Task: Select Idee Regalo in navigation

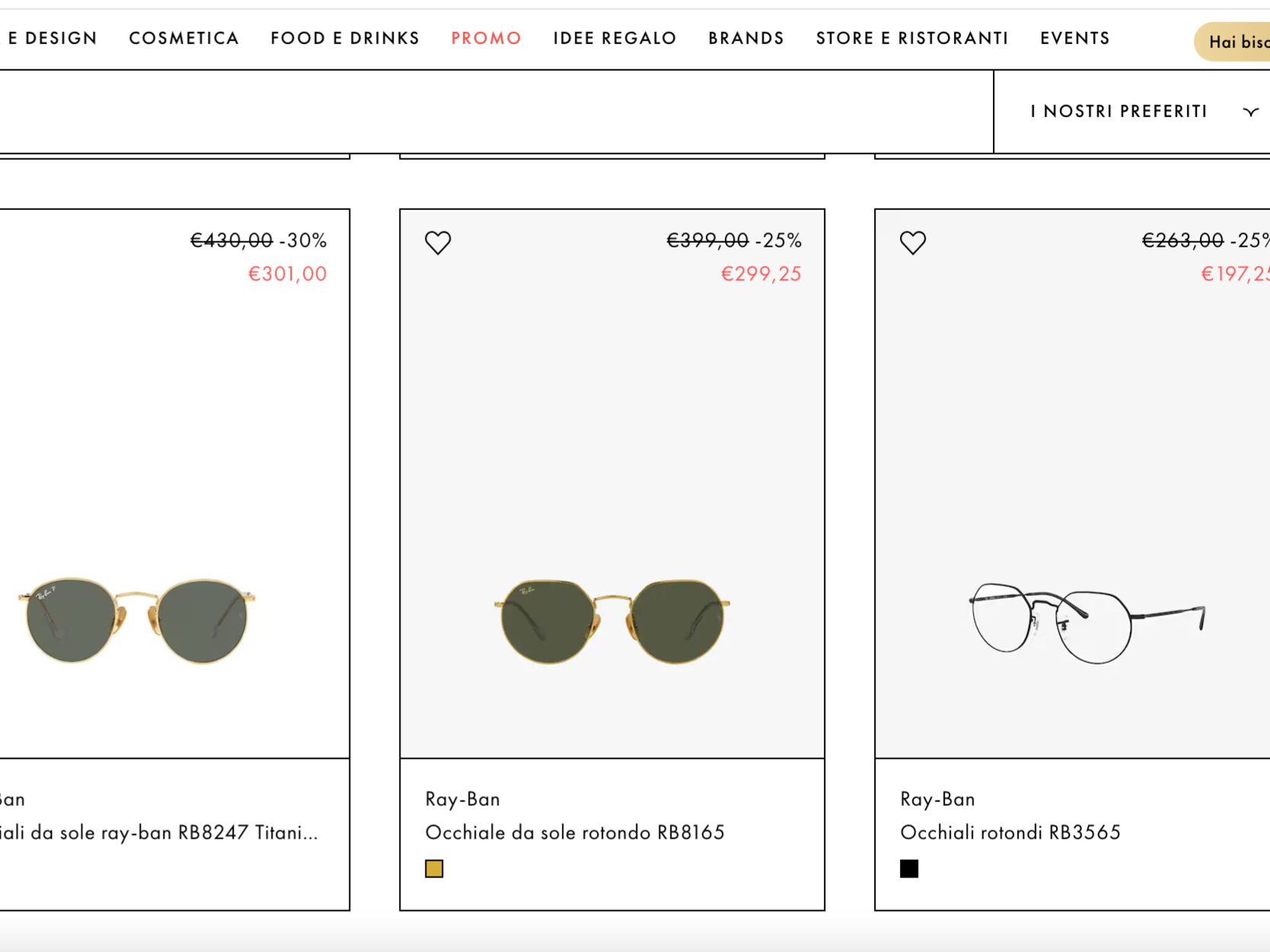Action: coord(614,38)
